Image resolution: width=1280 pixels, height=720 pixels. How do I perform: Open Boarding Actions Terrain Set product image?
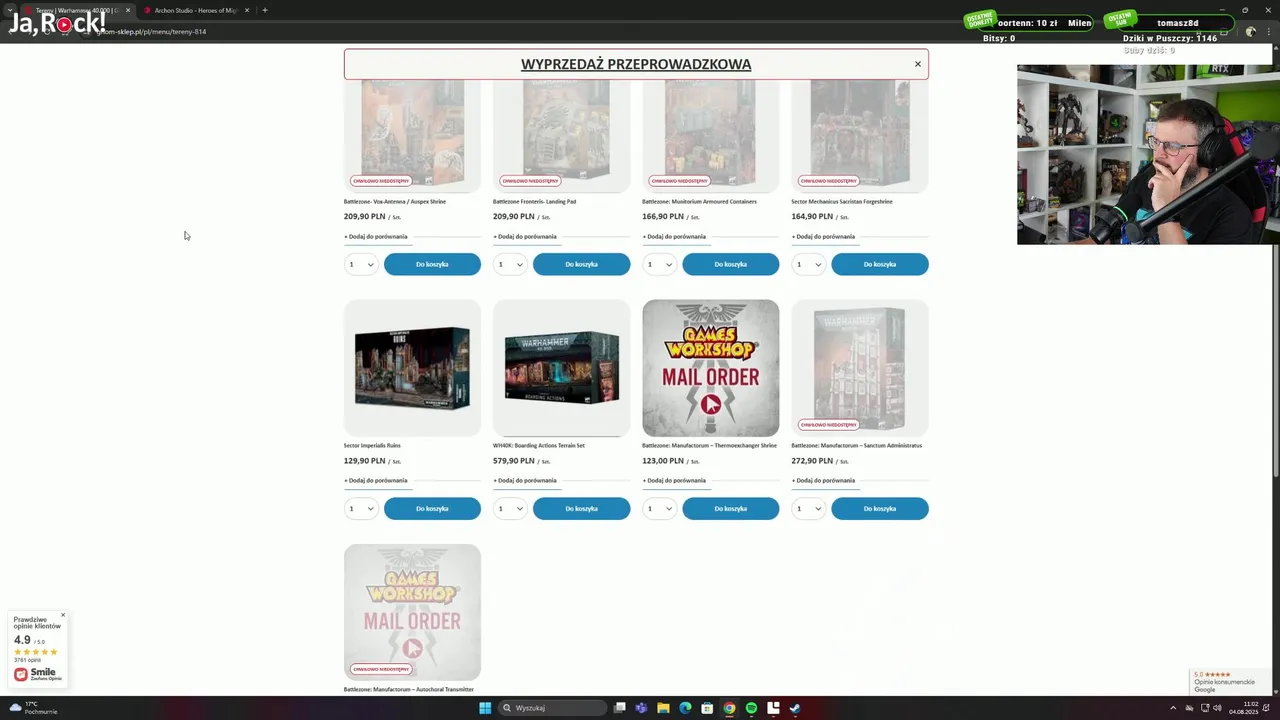coord(561,368)
